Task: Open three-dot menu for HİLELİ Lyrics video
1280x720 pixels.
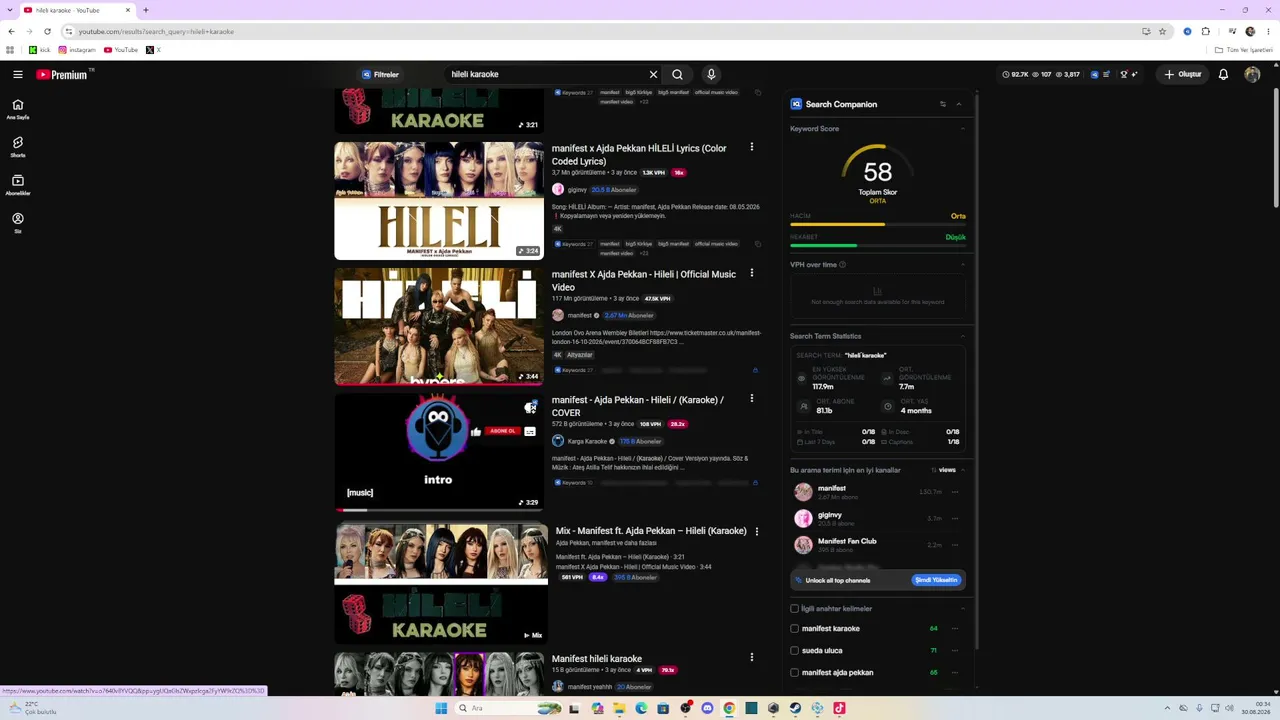Action: point(751,147)
